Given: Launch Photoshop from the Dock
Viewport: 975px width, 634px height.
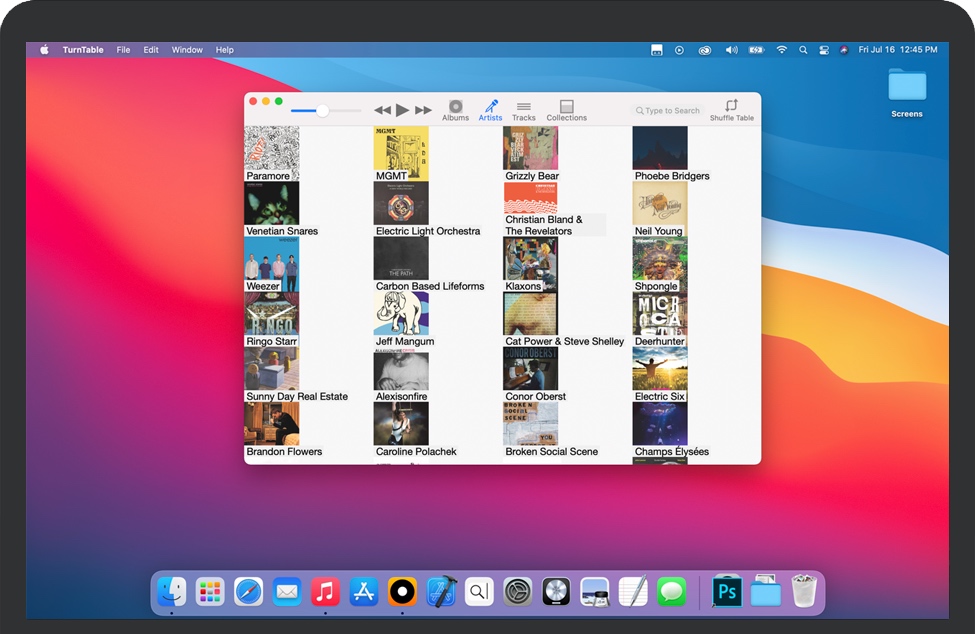Looking at the screenshot, I should tap(727, 592).
